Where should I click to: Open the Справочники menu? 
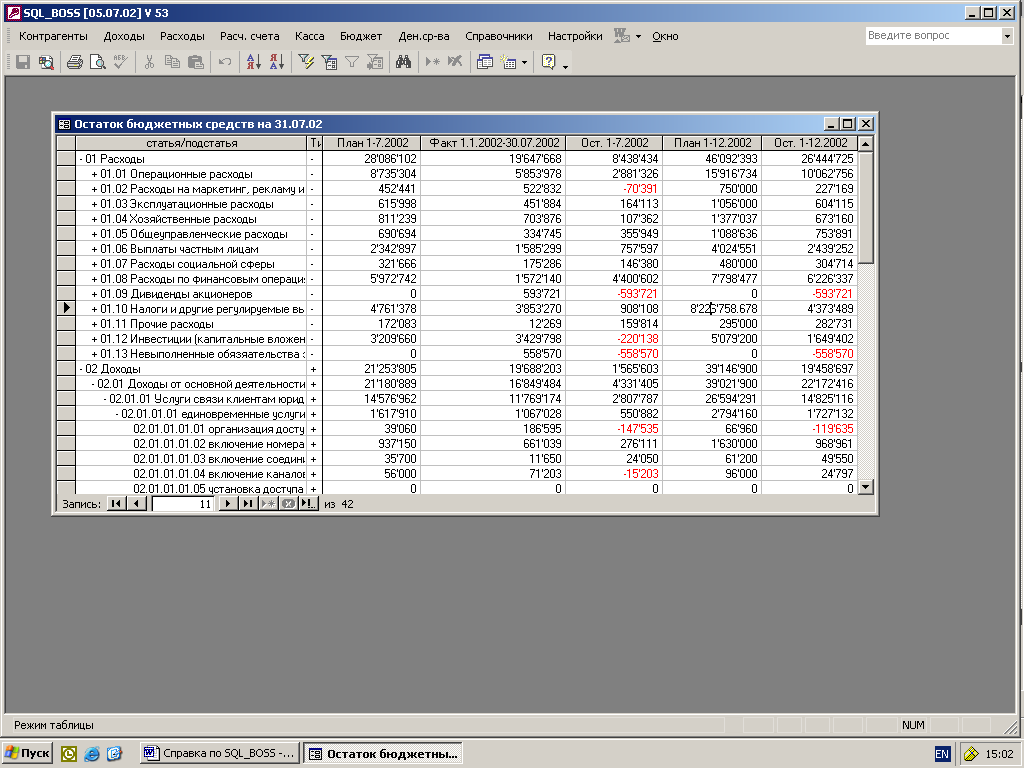click(498, 36)
